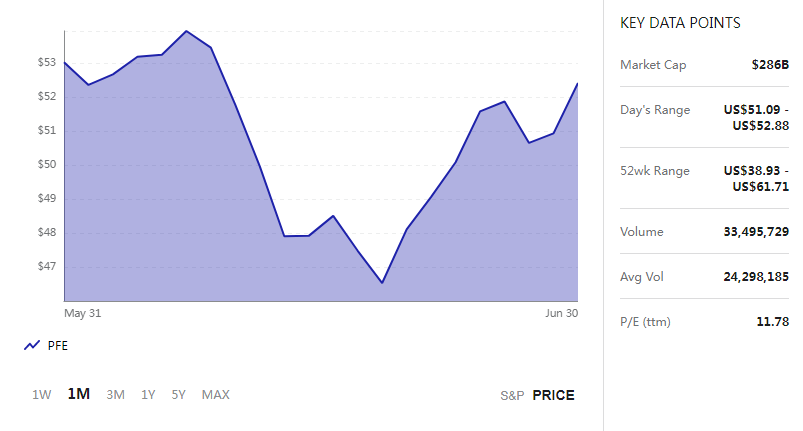The width and height of the screenshot is (803, 431).
Task: Click the Avg Vol value 24,298,185
Action: pyautogui.click(x=756, y=277)
